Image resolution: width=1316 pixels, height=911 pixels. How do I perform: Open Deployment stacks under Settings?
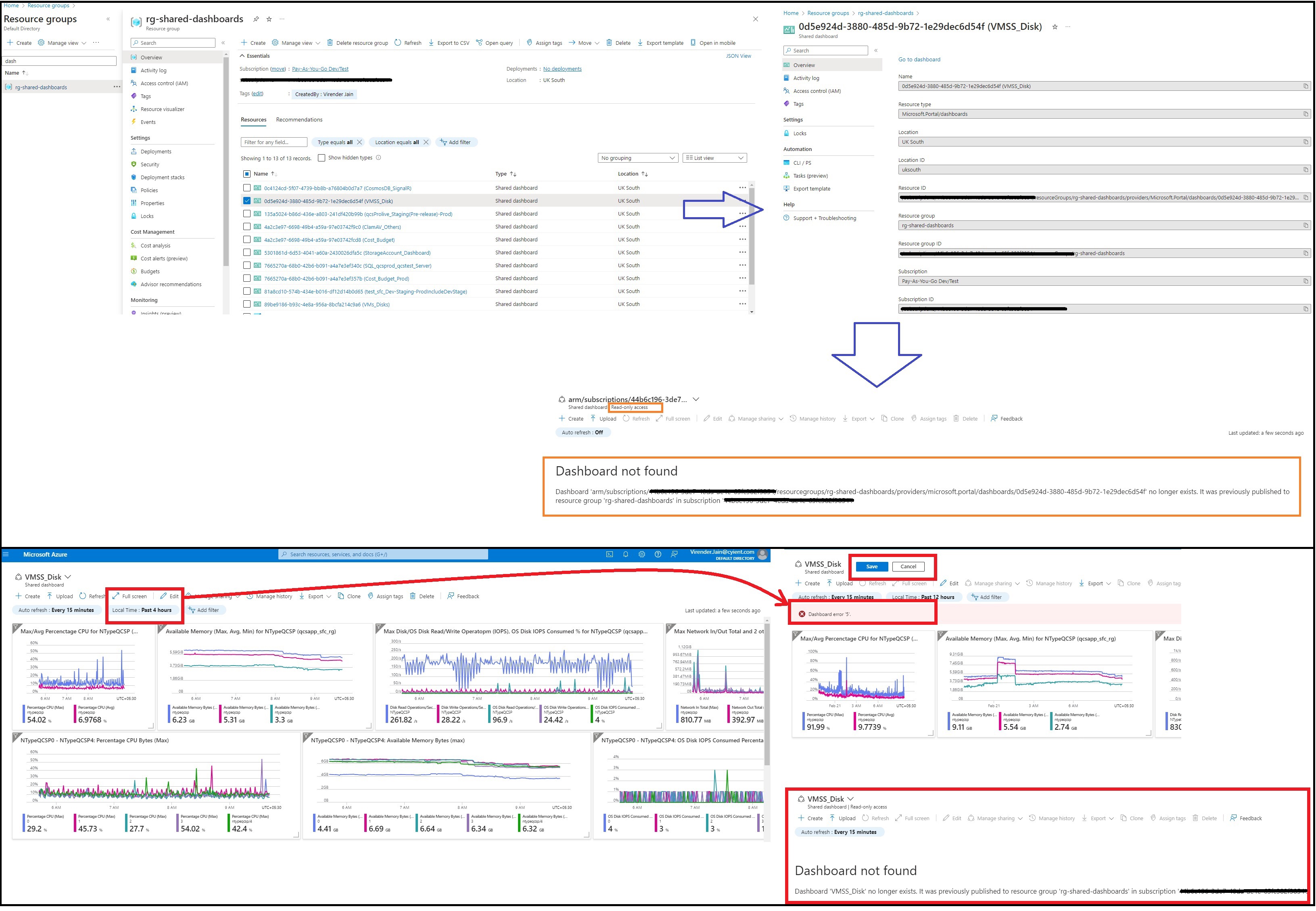coord(162,178)
